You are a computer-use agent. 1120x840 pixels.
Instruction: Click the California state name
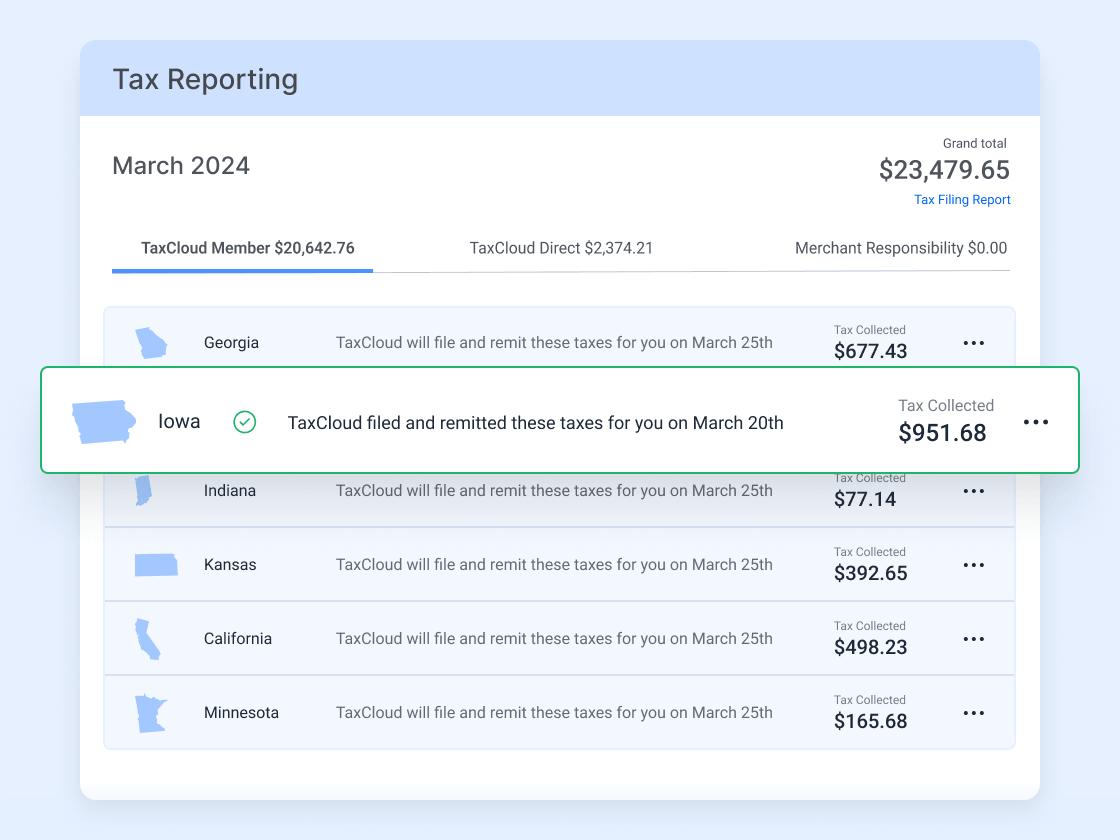point(238,639)
